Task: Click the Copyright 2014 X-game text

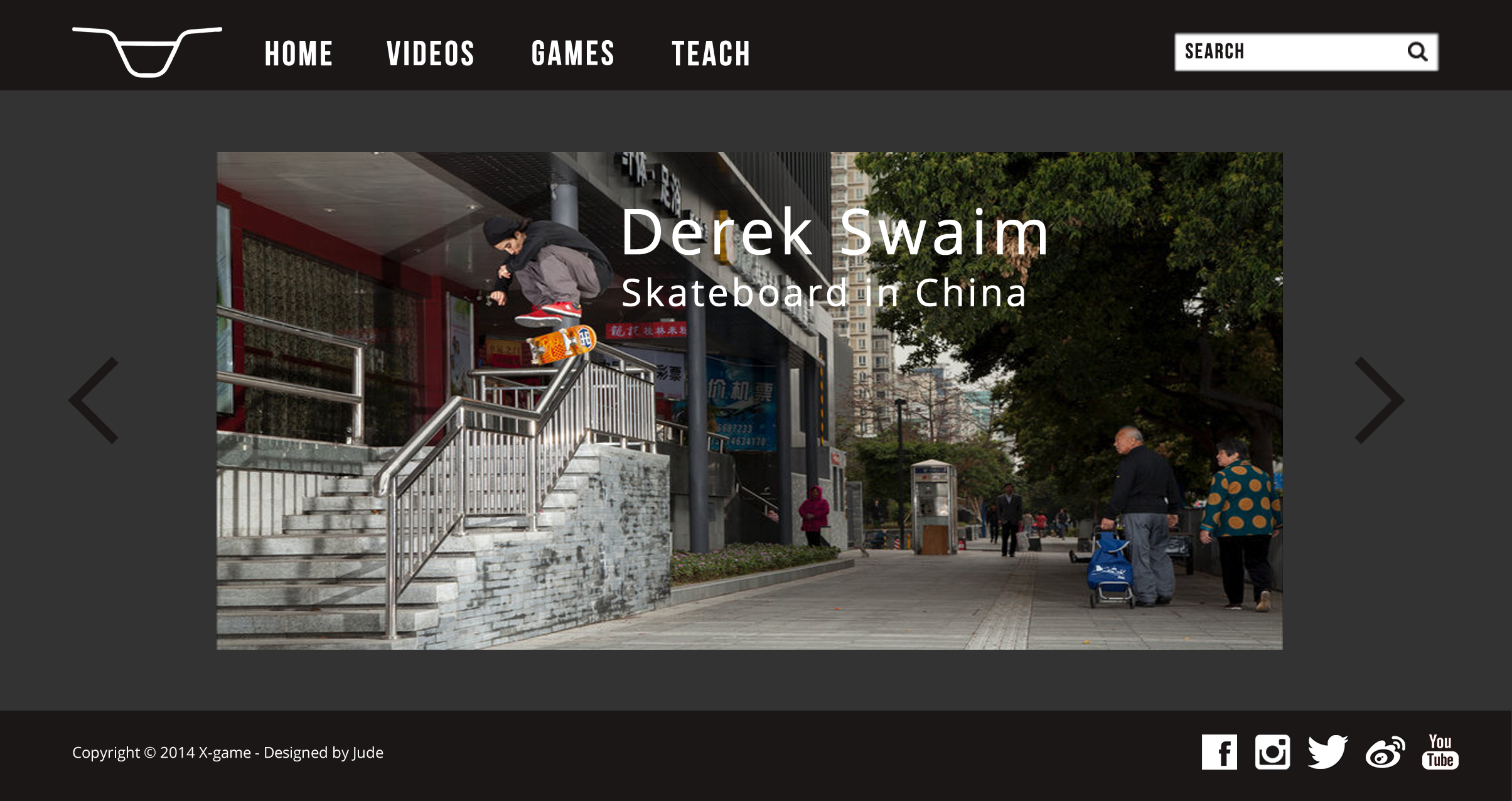Action: tap(161, 752)
